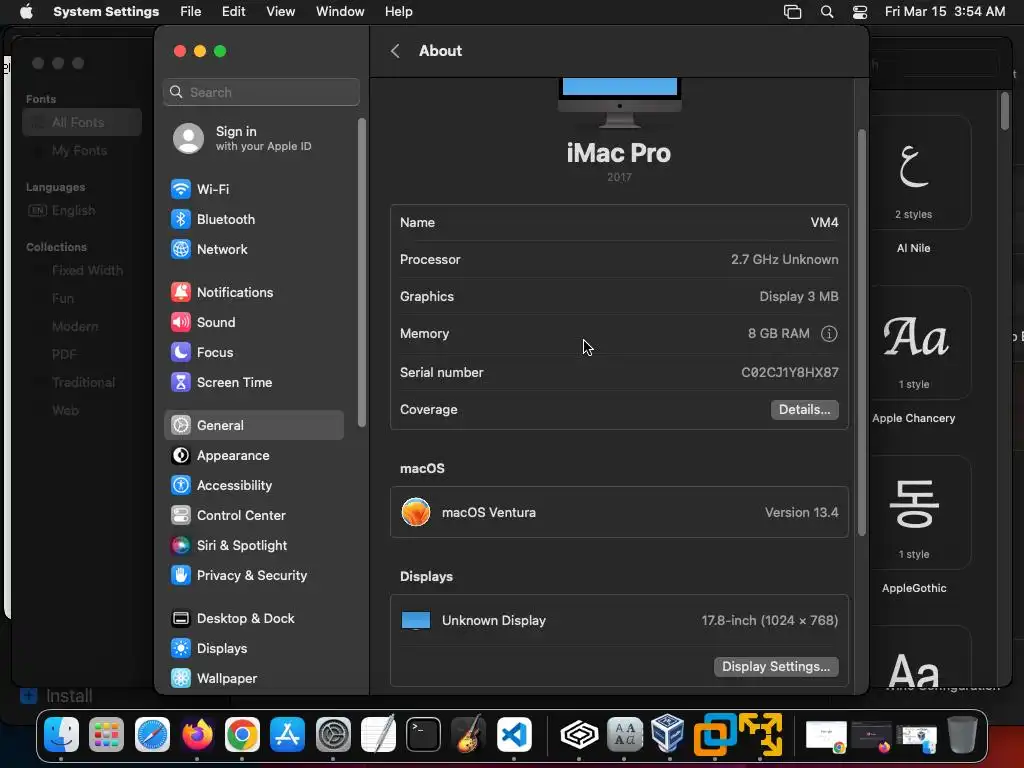Viewport: 1024px width, 768px height.
Task: Go back from the About page
Action: 395,51
